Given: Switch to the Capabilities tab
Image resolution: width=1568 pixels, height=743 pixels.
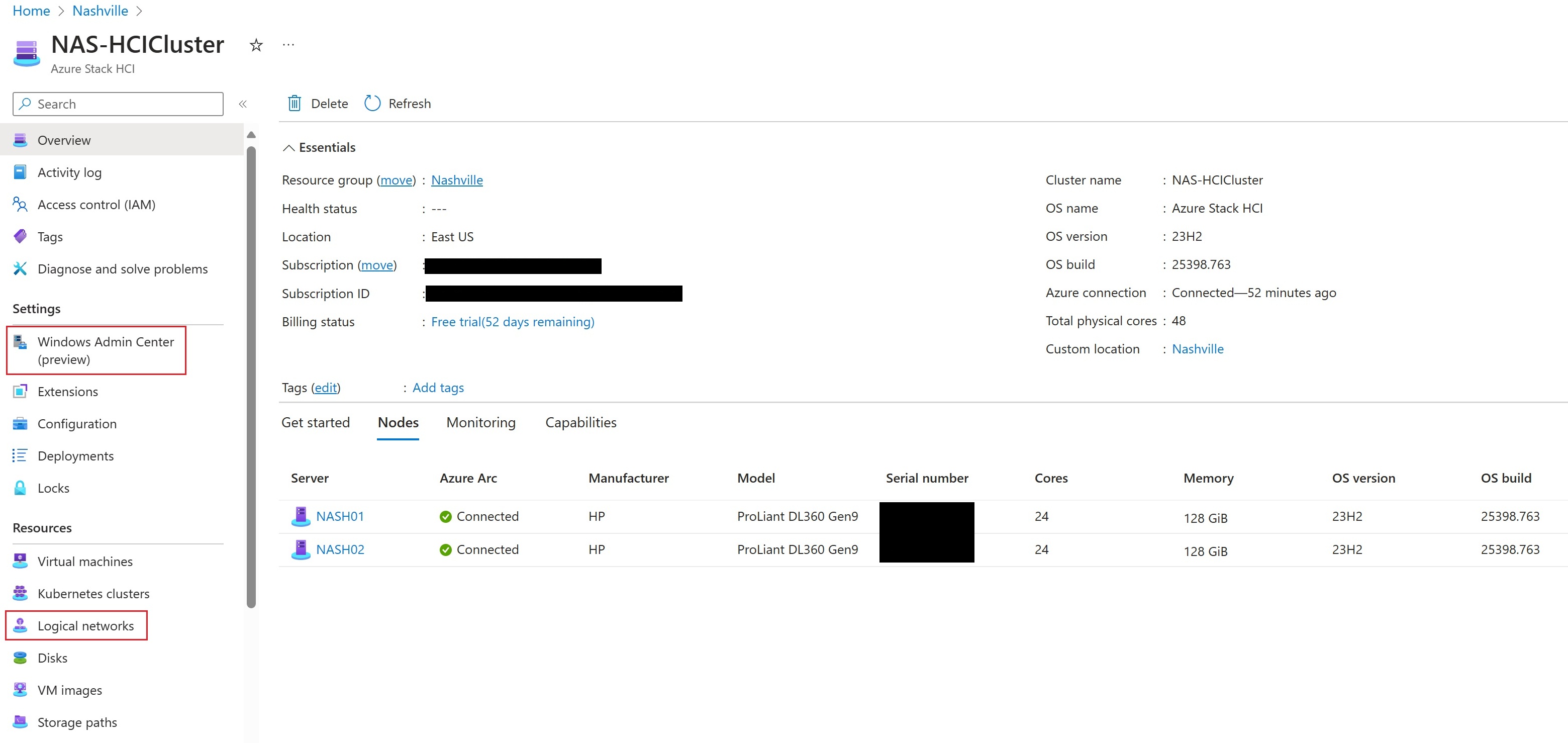Looking at the screenshot, I should coord(580,422).
